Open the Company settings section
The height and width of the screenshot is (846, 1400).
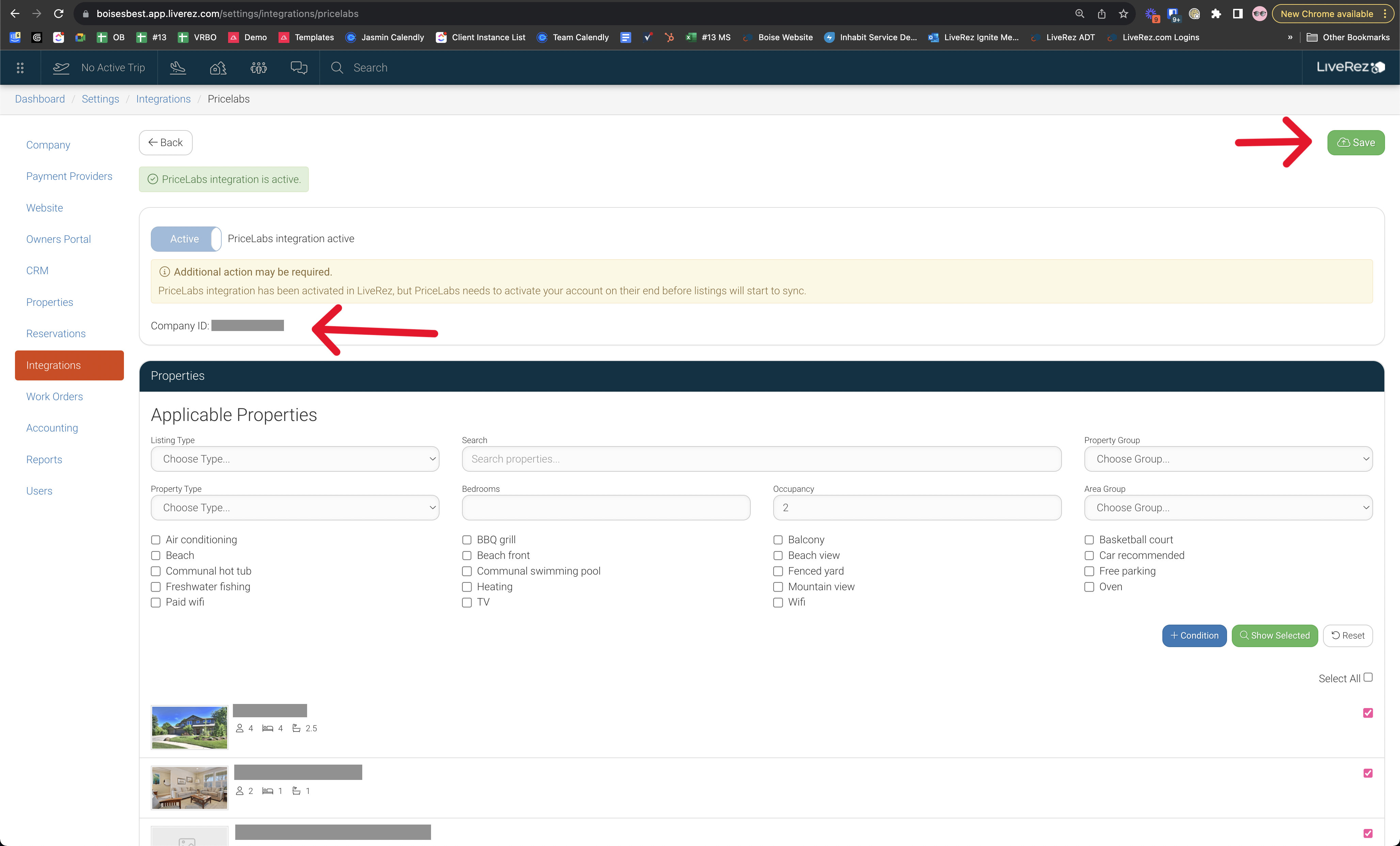(x=48, y=145)
